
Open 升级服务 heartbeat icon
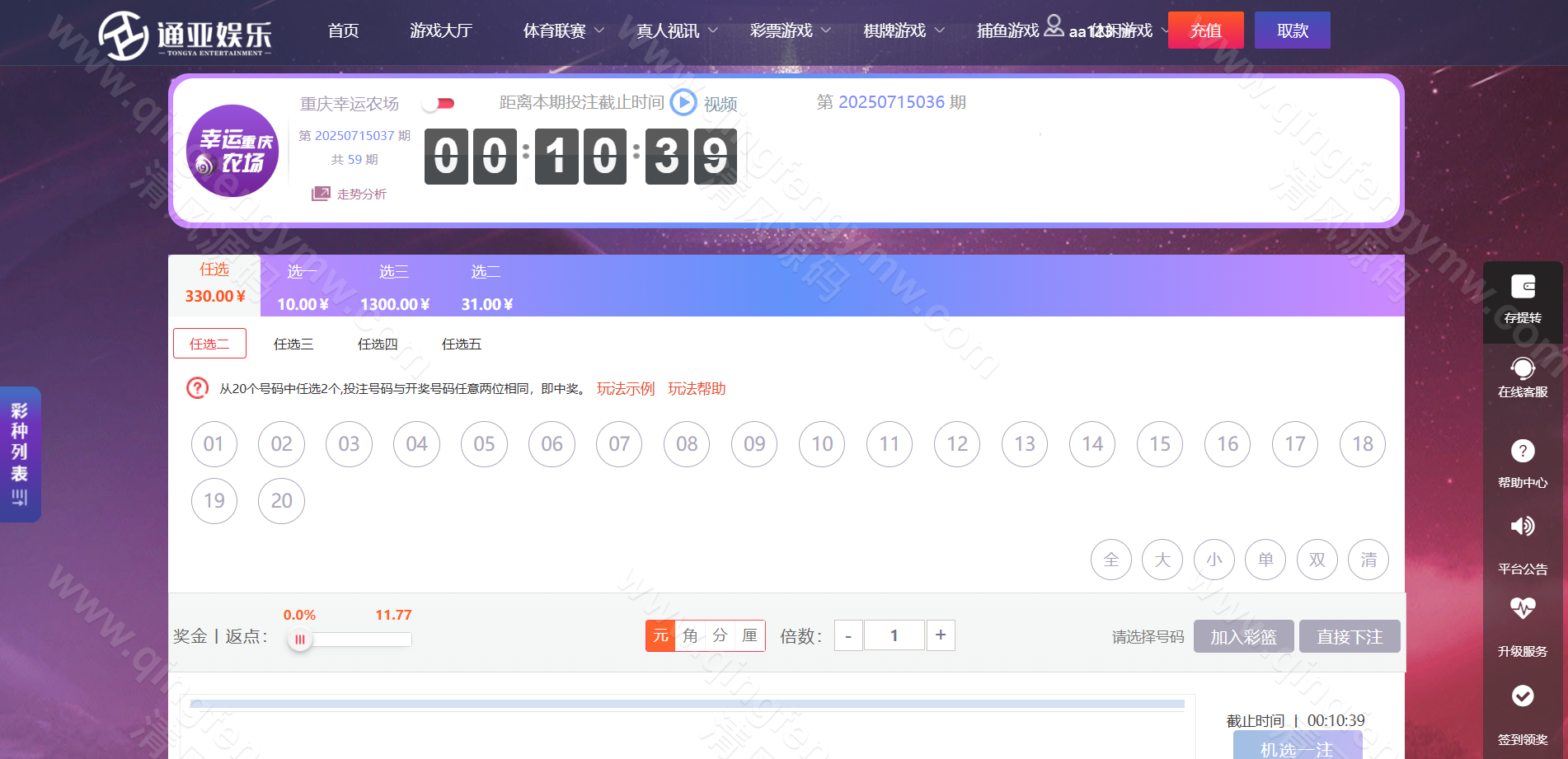(1522, 608)
